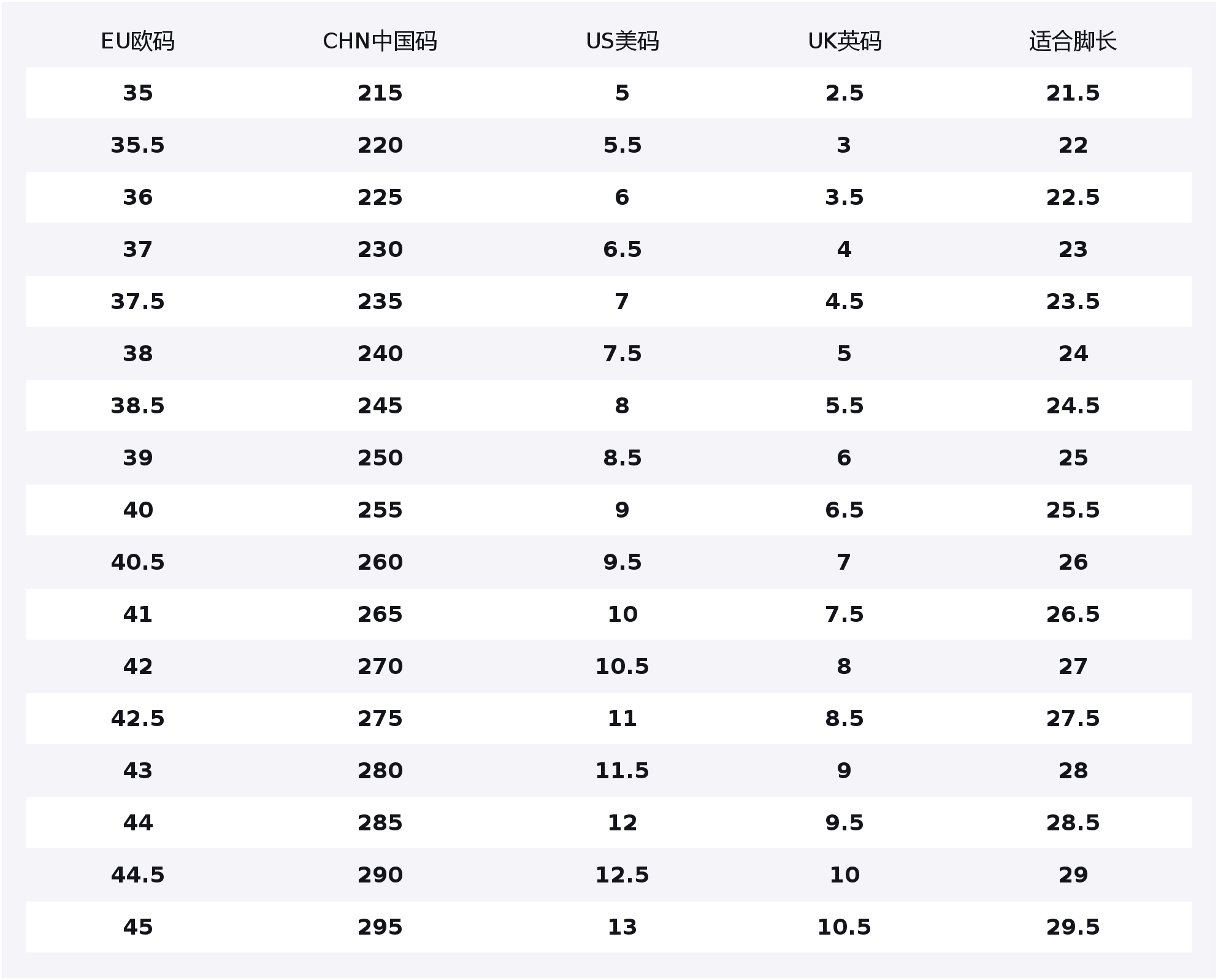This screenshot has width=1218, height=980.
Task: Select CHN size 240 cell
Action: (380, 354)
